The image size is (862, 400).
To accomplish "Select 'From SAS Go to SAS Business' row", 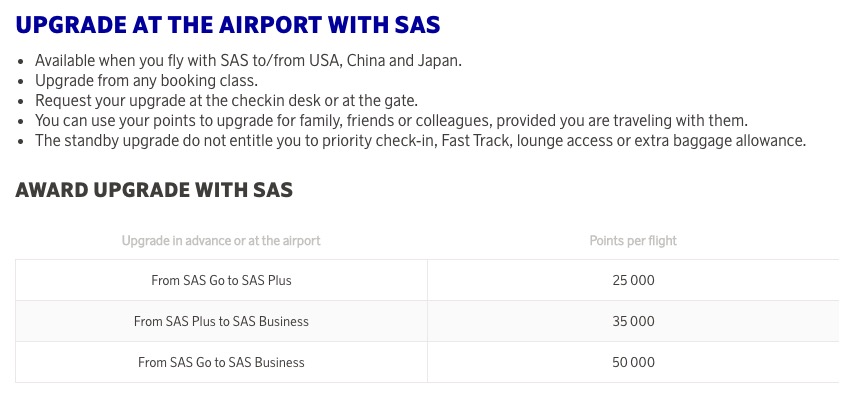I will [x=427, y=362].
